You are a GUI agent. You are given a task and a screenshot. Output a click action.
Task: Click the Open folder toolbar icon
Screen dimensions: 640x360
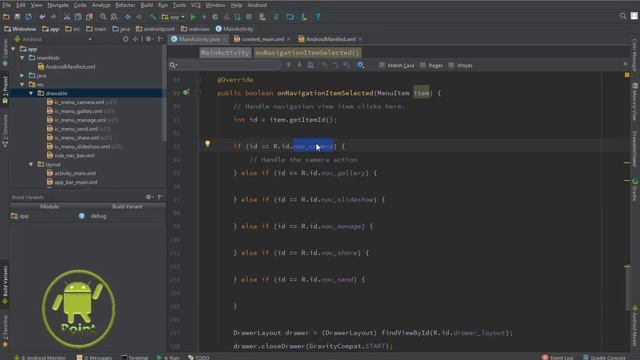click(6, 17)
